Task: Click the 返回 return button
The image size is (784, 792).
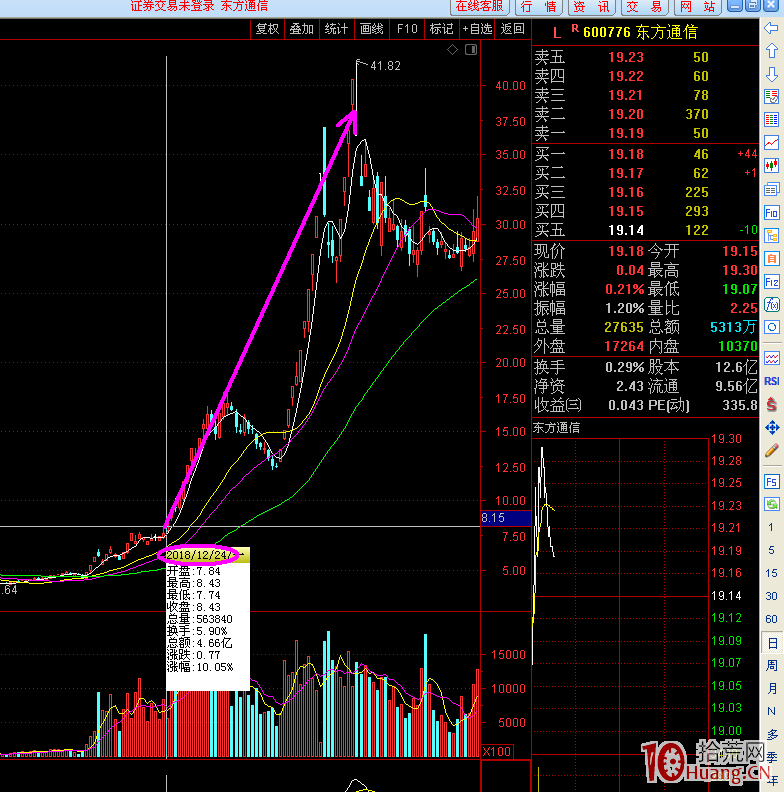Action: [x=512, y=29]
